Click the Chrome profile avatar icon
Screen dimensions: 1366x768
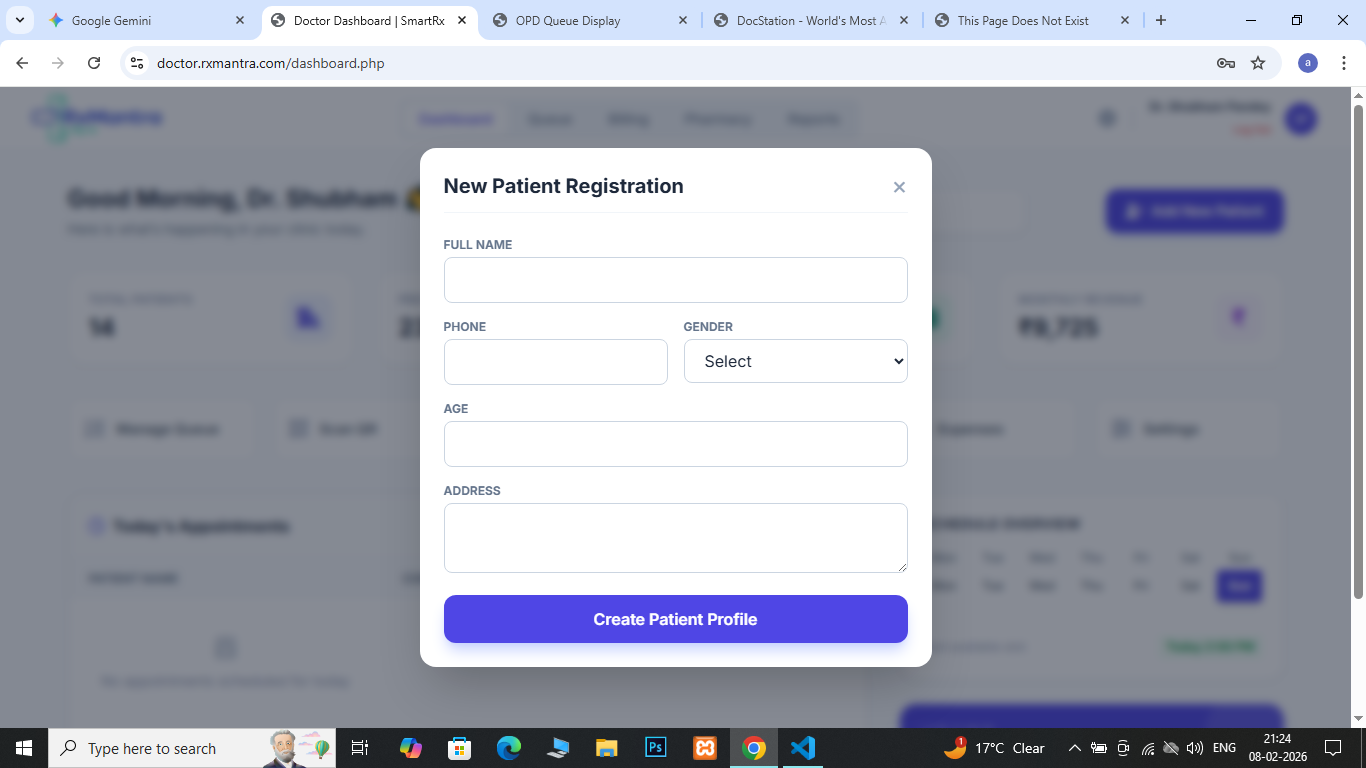(x=1307, y=62)
